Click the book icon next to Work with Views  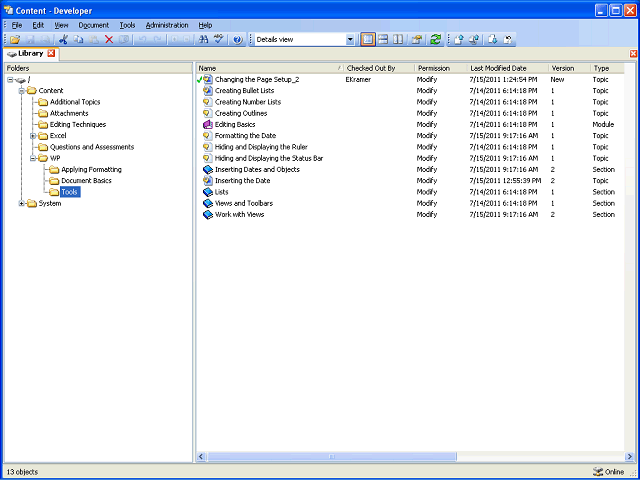(208, 214)
